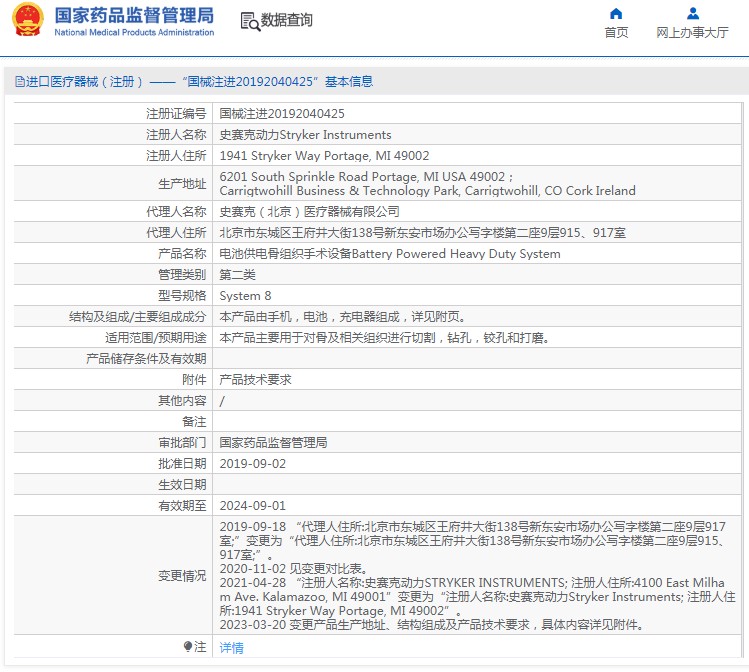Viewport: 749px width, 672px height.
Task: Open the 数据查询 search icon
Action: point(250,21)
